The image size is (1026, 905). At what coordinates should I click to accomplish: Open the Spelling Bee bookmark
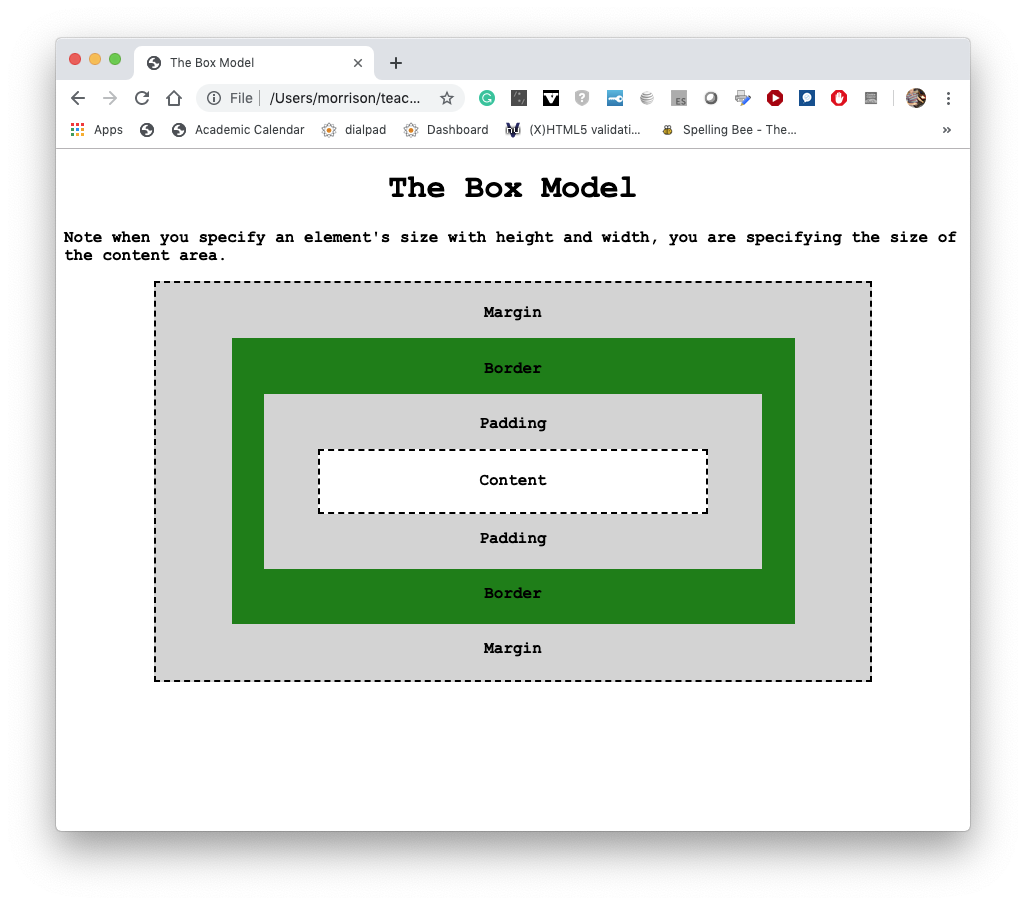tap(729, 130)
